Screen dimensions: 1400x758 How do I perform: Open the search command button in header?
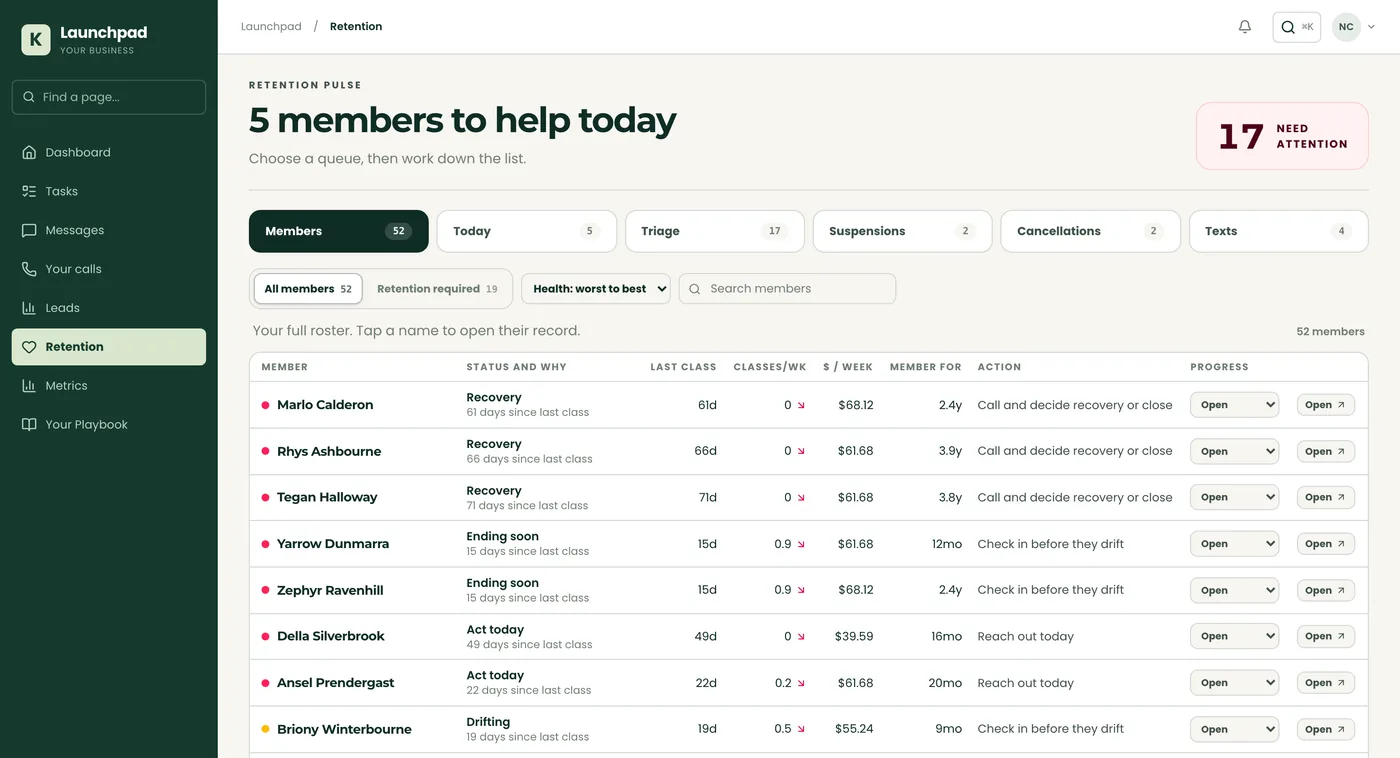click(1297, 27)
